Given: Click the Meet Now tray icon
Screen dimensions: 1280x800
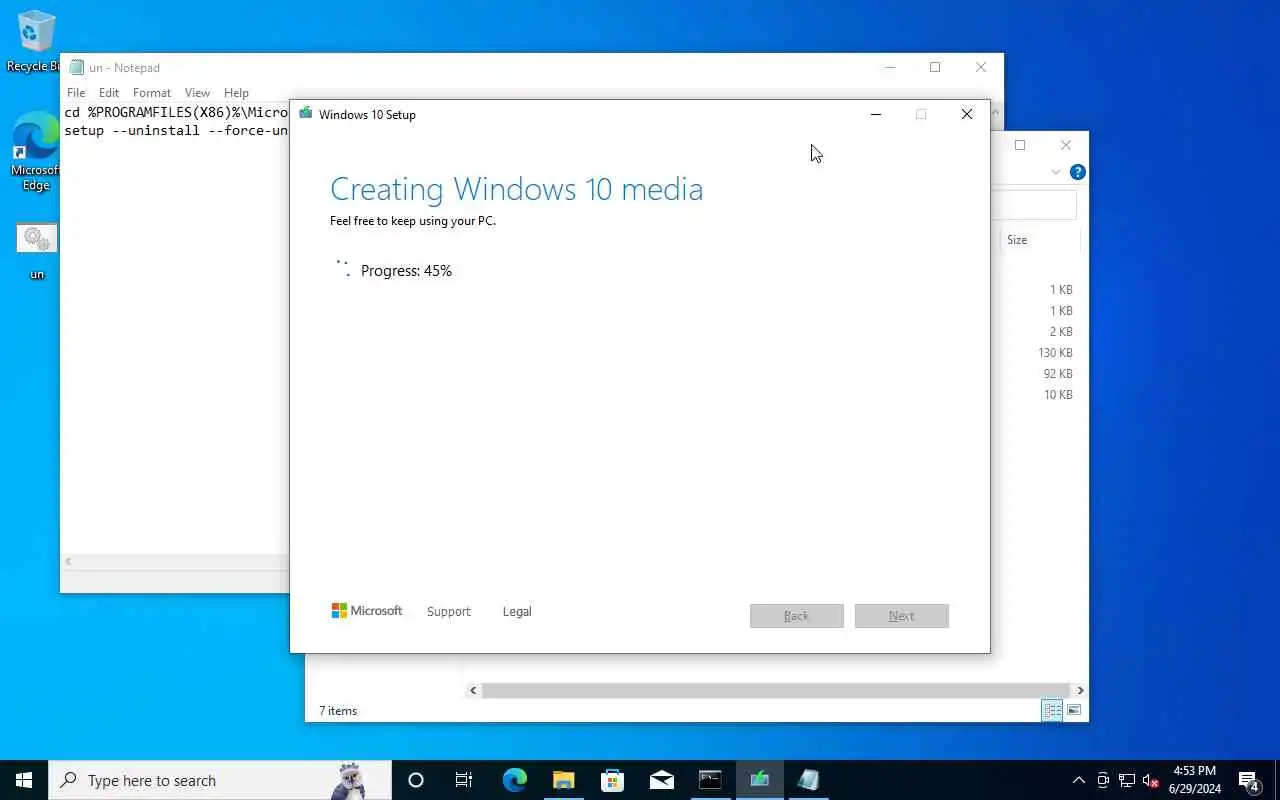Looking at the screenshot, I should pyautogui.click(x=1103, y=780).
